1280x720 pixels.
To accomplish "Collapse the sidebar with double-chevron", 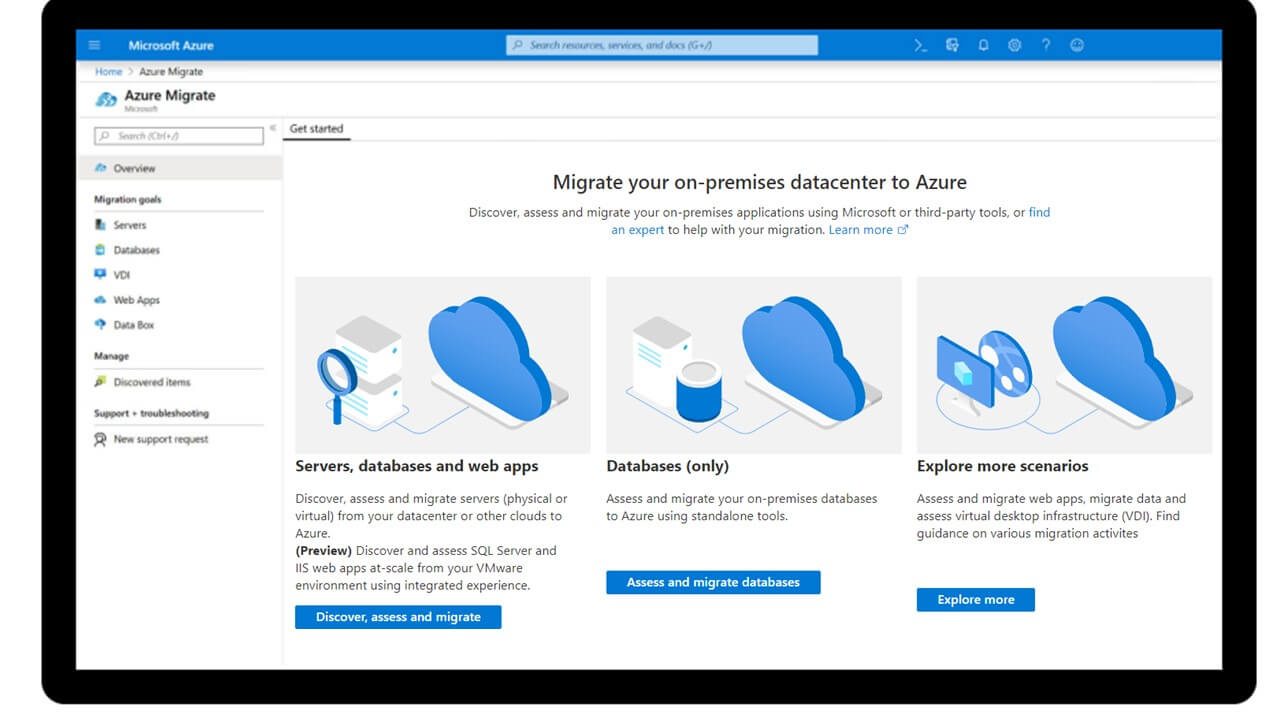I will click(273, 129).
